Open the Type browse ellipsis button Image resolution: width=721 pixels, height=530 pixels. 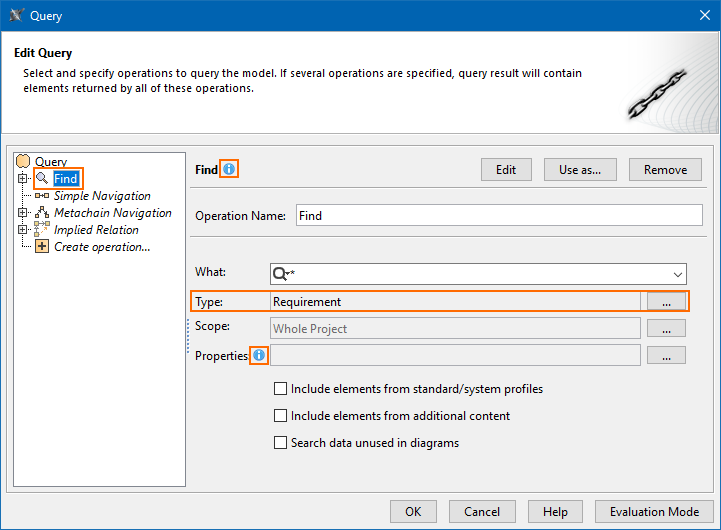click(666, 301)
